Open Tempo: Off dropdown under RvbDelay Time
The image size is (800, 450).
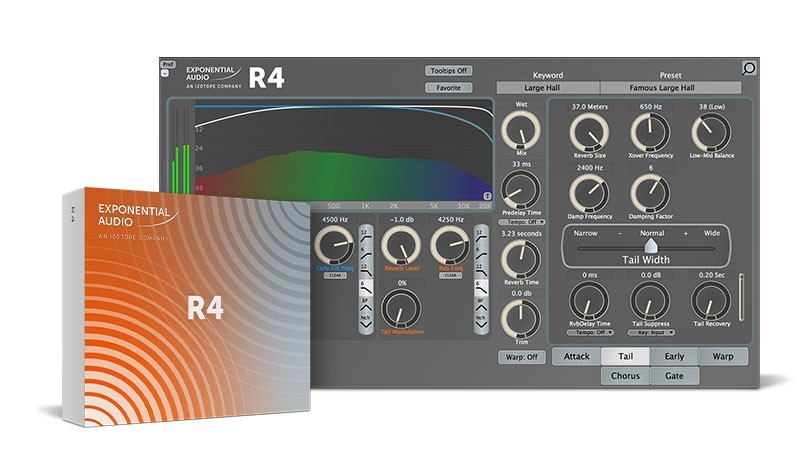click(x=590, y=333)
